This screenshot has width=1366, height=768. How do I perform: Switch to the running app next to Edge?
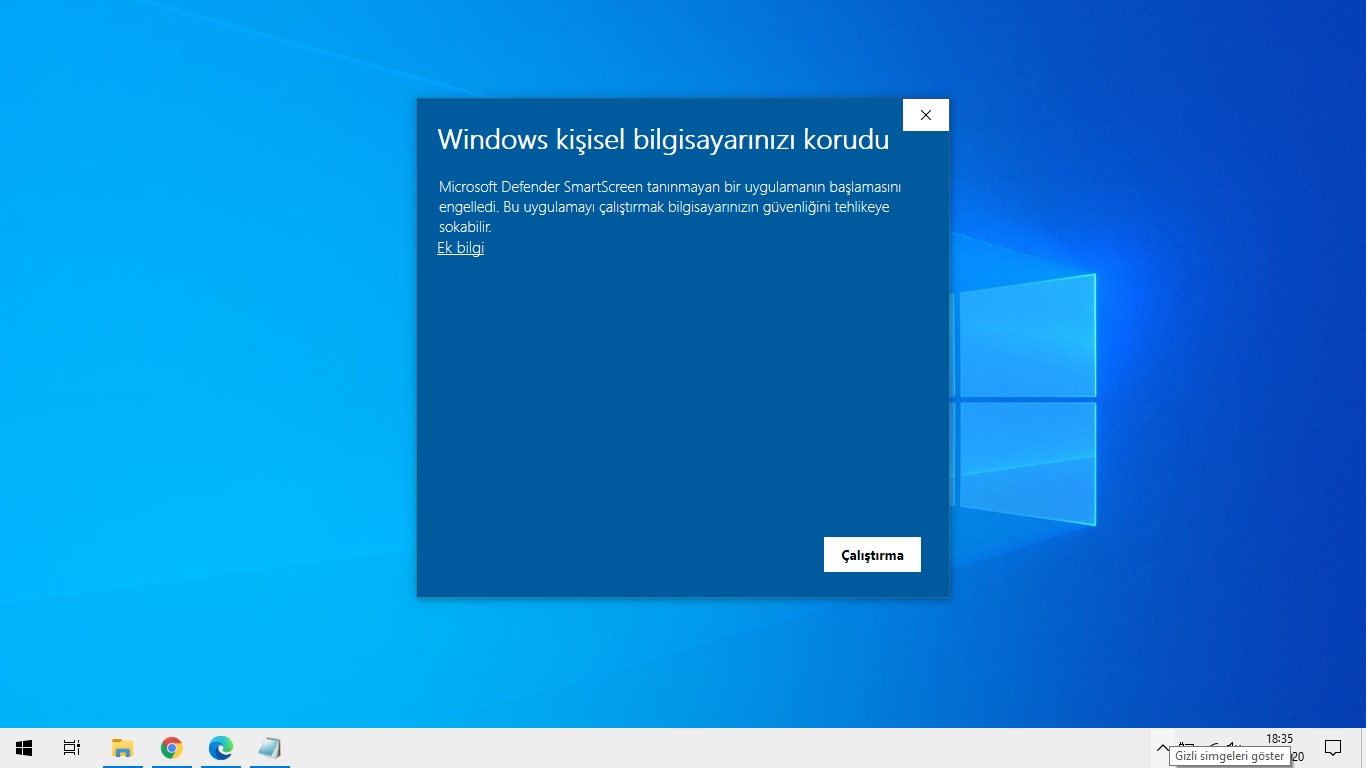click(269, 748)
